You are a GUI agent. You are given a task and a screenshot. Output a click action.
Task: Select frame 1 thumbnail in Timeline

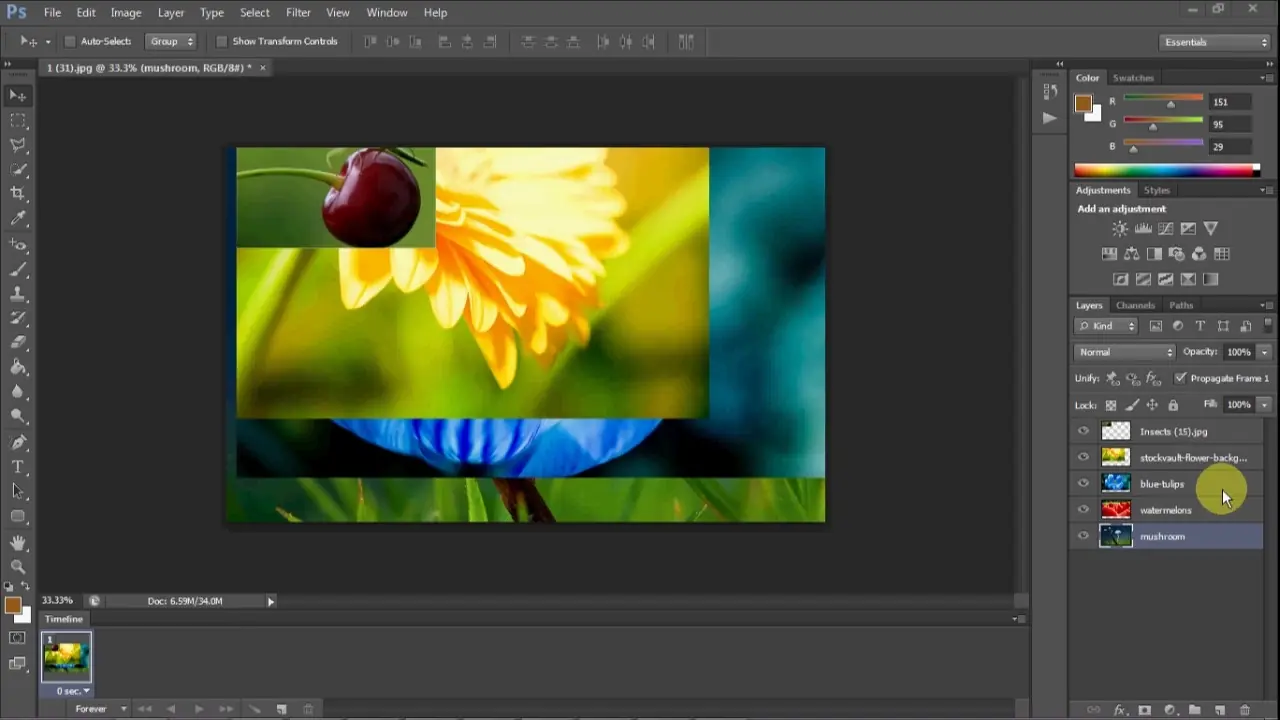coord(66,658)
